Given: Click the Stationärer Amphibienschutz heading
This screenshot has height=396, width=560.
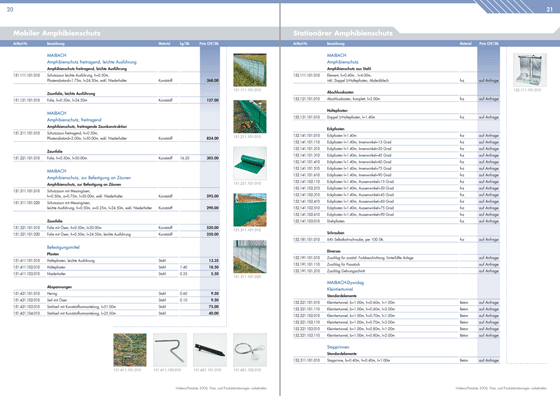Looking at the screenshot, I should (x=343, y=33).
